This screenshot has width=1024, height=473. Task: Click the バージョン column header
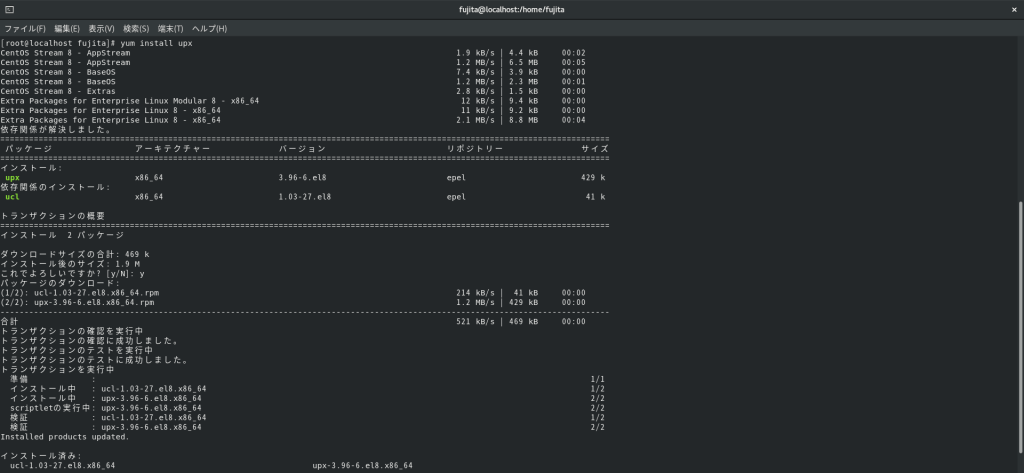pos(302,148)
